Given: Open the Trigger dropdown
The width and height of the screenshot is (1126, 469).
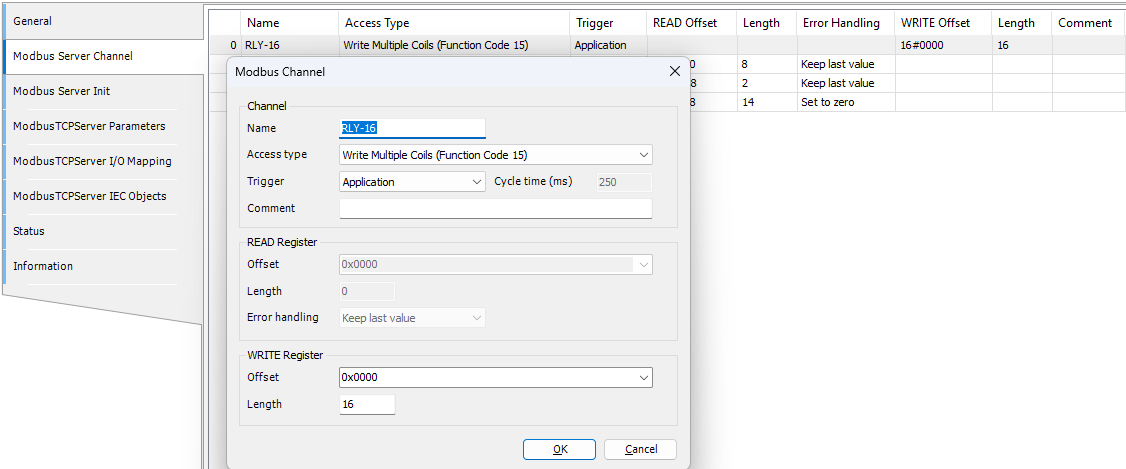Looking at the screenshot, I should point(412,182).
